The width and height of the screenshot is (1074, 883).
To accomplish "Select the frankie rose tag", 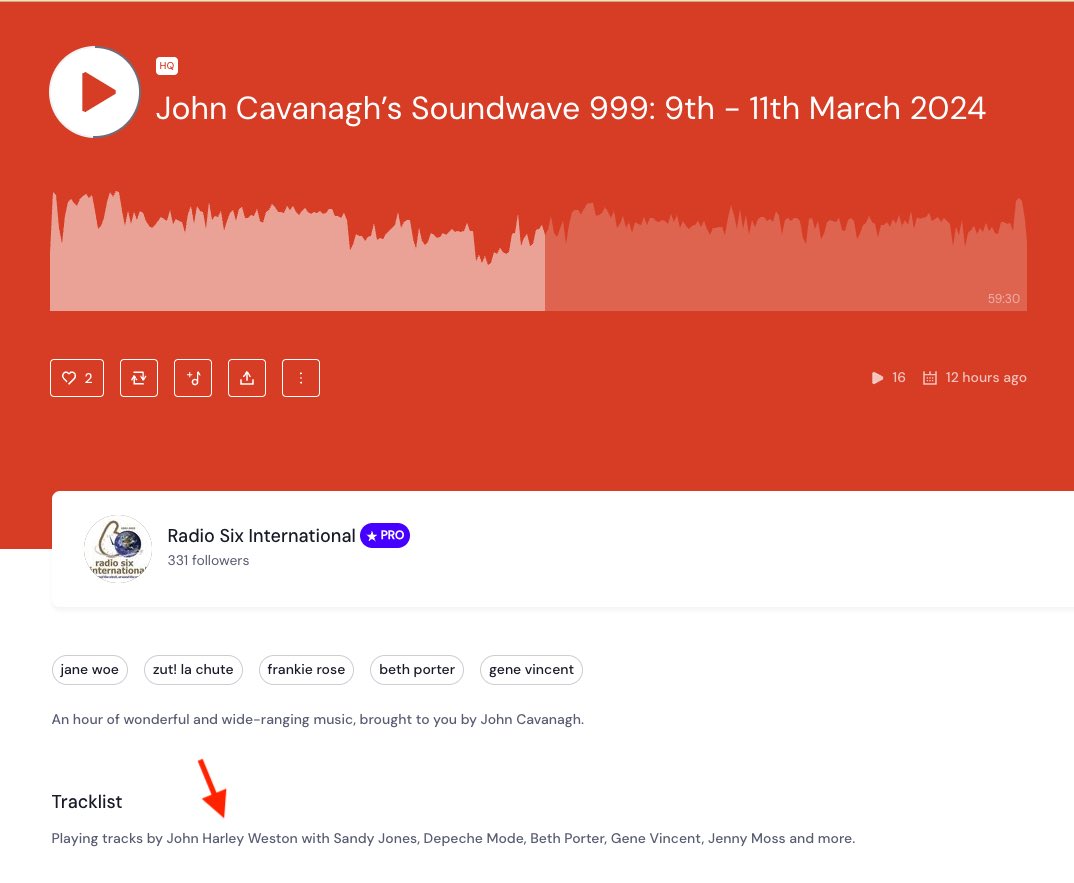I will click(x=306, y=669).
